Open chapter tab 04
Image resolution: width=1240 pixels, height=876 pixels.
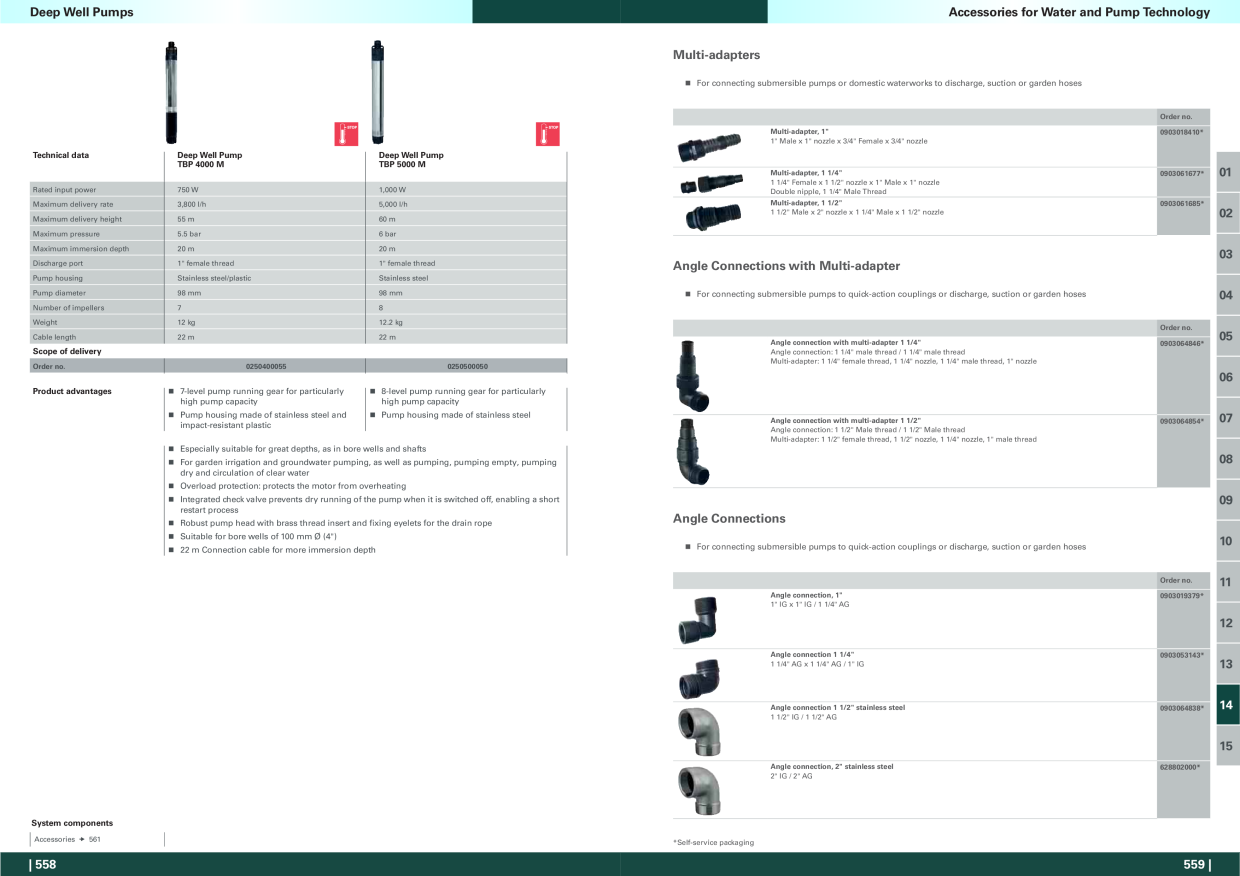tap(1226, 295)
